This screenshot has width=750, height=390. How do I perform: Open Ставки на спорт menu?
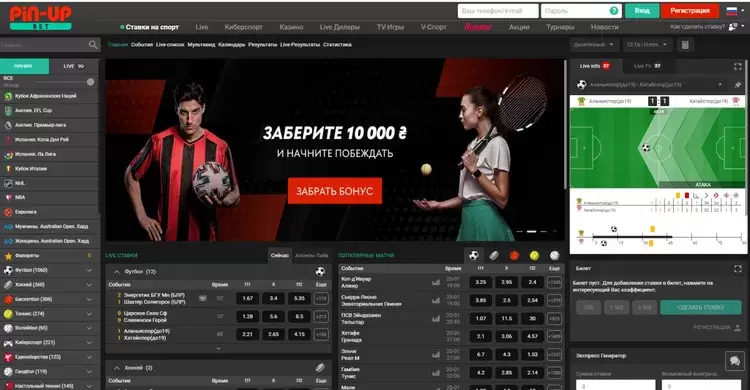pos(152,27)
